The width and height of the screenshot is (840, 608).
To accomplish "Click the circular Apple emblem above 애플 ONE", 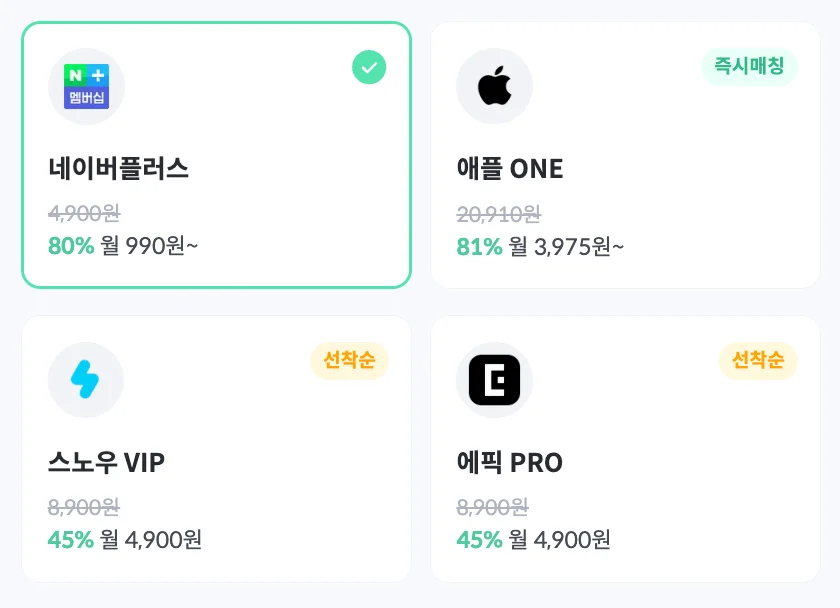I will click(x=494, y=86).
